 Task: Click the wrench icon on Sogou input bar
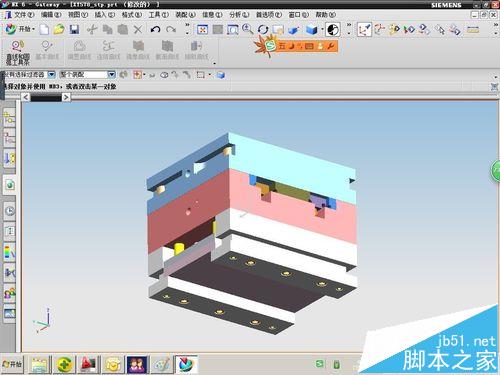(x=330, y=46)
